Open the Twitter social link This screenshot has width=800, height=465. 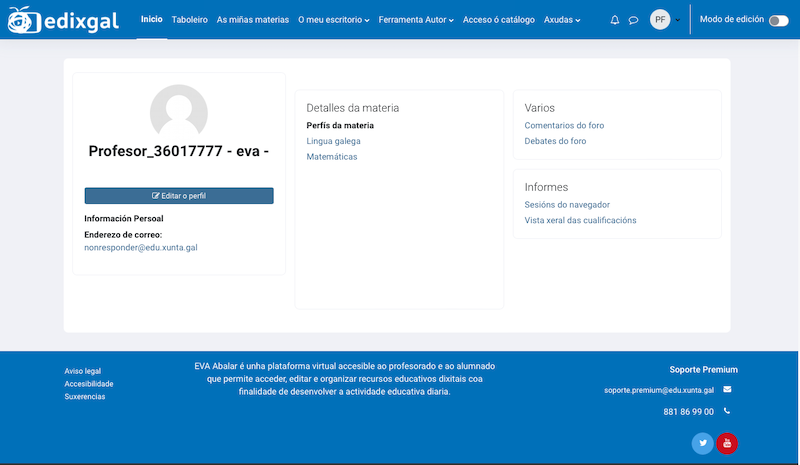(x=703, y=443)
